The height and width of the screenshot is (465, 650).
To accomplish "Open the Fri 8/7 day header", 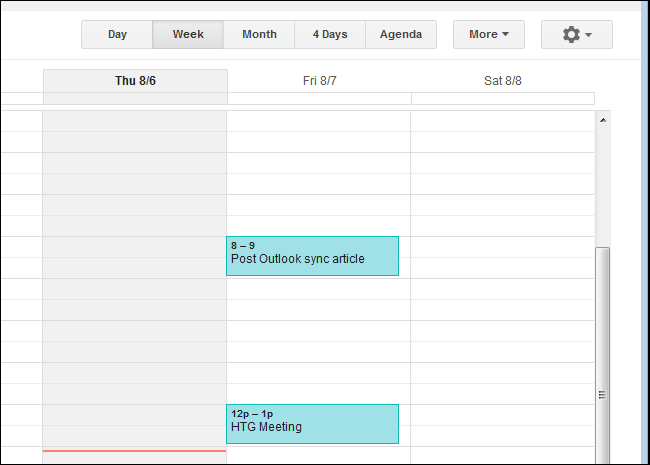I will click(x=319, y=81).
